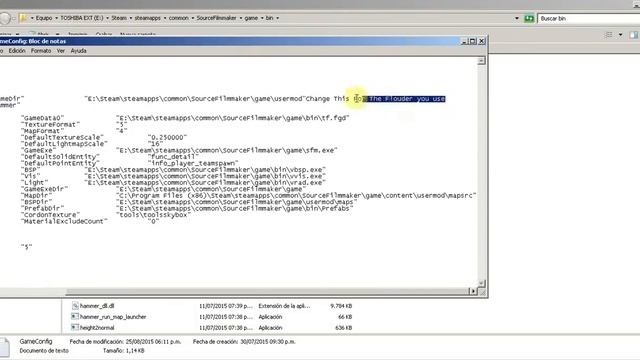The height and width of the screenshot is (360, 640).
Task: Open the view options icon in Explorer toolbar
Action: pyautogui.click(x=609, y=35)
